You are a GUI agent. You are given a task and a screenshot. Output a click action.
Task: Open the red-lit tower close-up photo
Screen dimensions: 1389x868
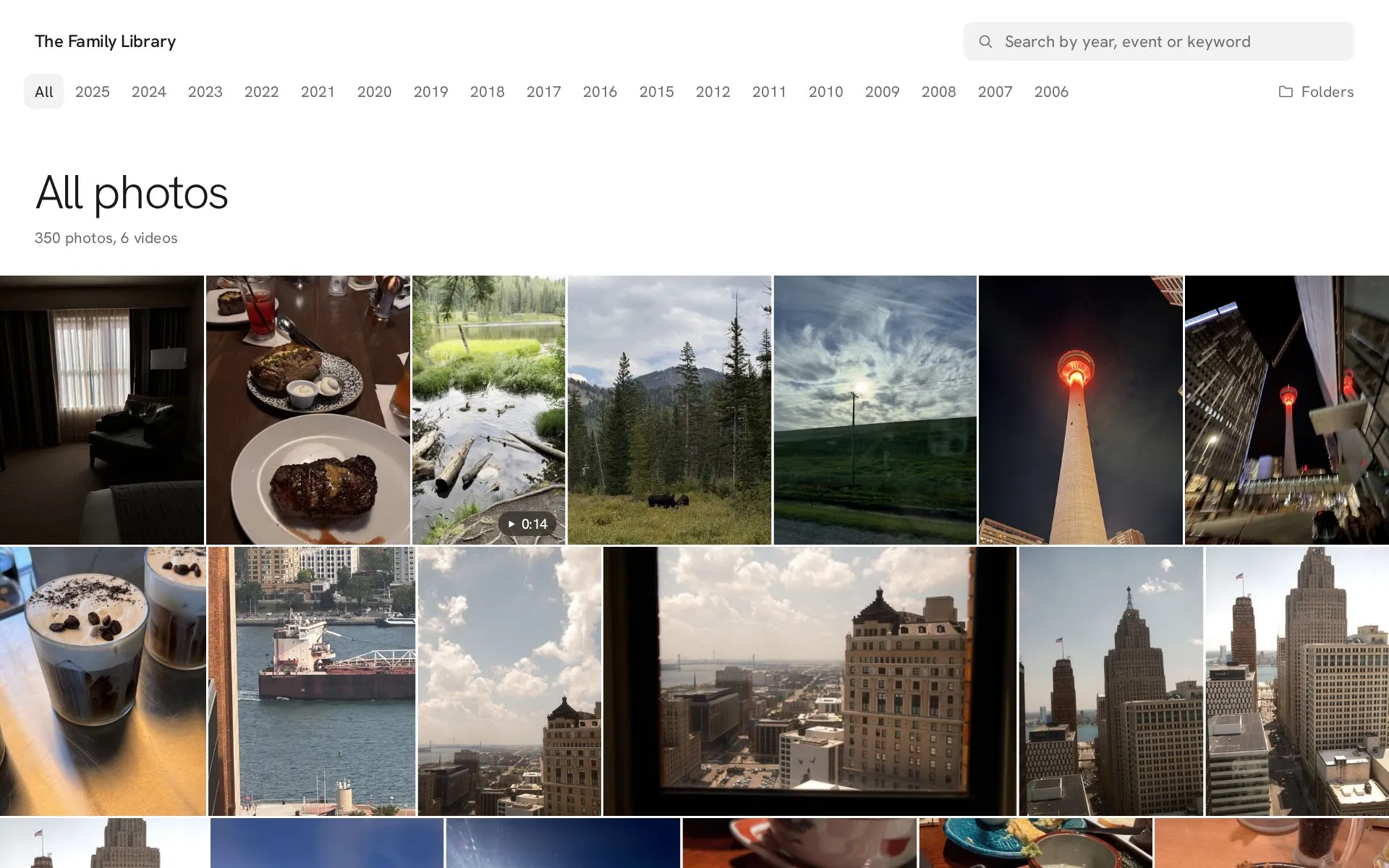click(x=1081, y=410)
